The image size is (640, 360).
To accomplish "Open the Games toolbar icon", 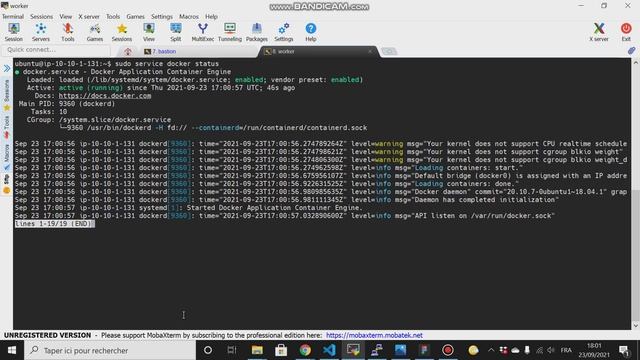I will pos(95,32).
